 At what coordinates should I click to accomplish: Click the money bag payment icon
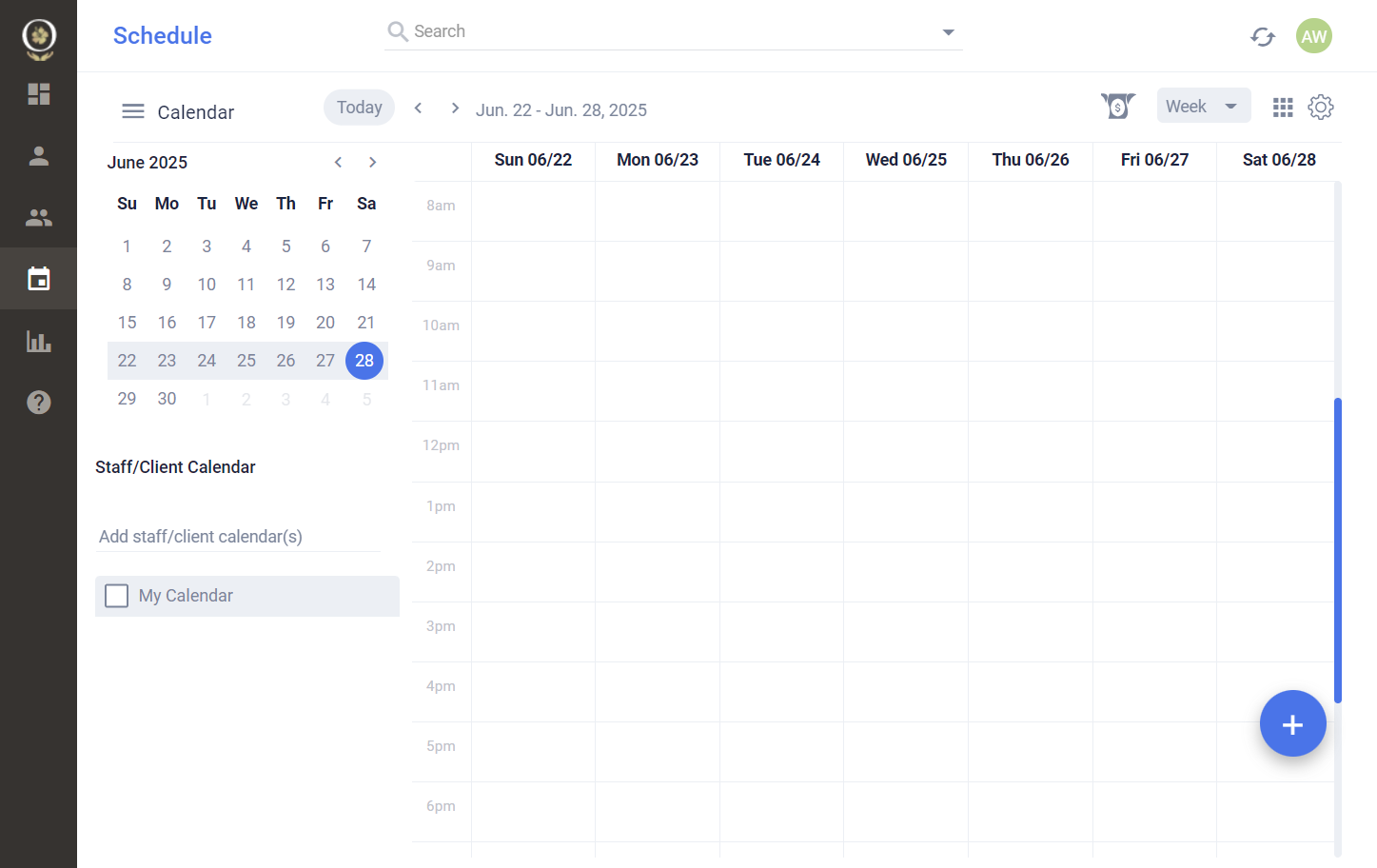(x=1118, y=106)
